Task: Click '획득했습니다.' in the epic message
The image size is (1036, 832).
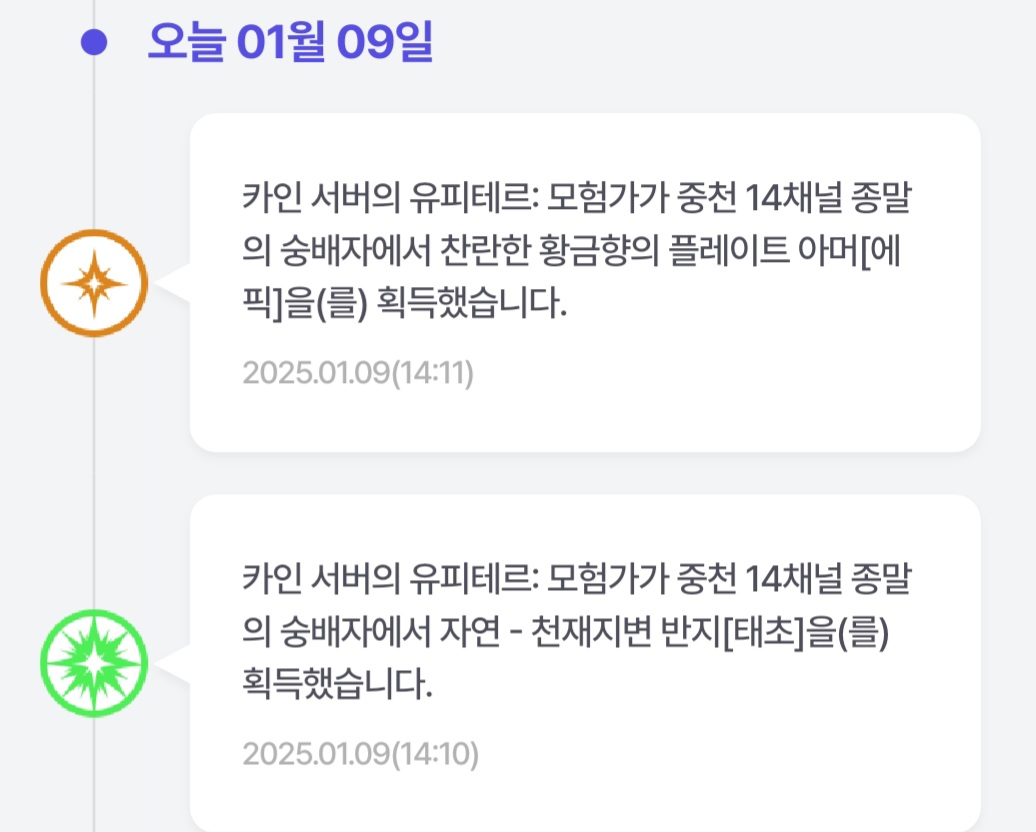Action: [472, 304]
